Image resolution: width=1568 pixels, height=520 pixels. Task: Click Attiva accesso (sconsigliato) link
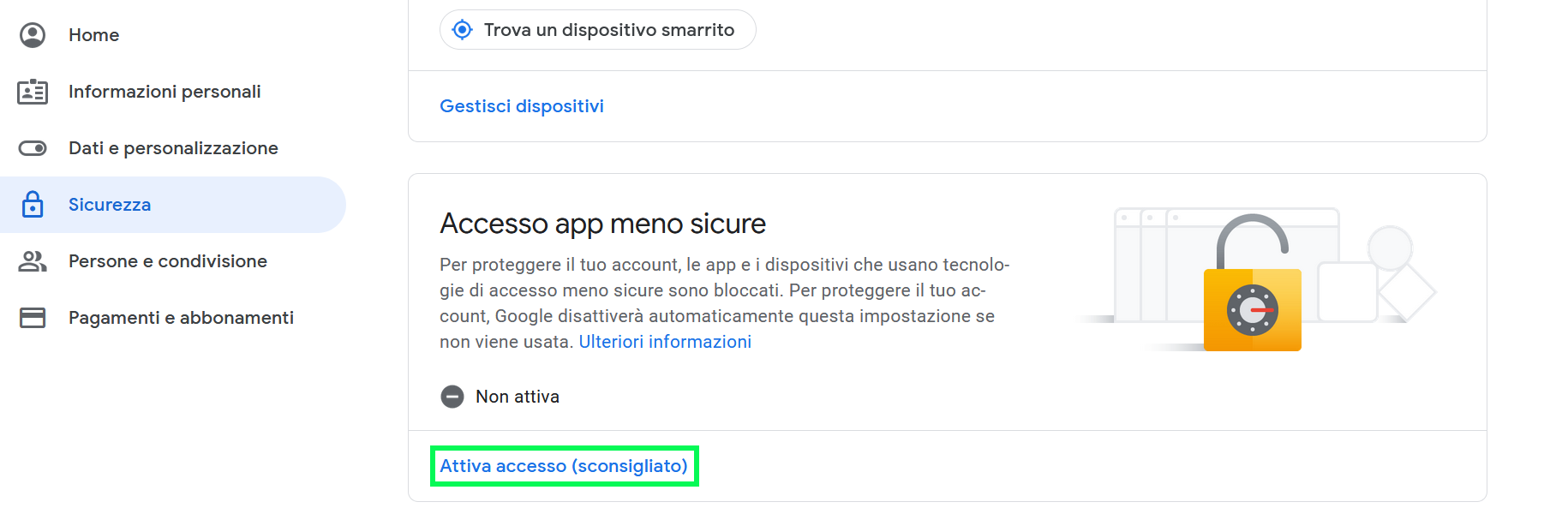(564, 466)
